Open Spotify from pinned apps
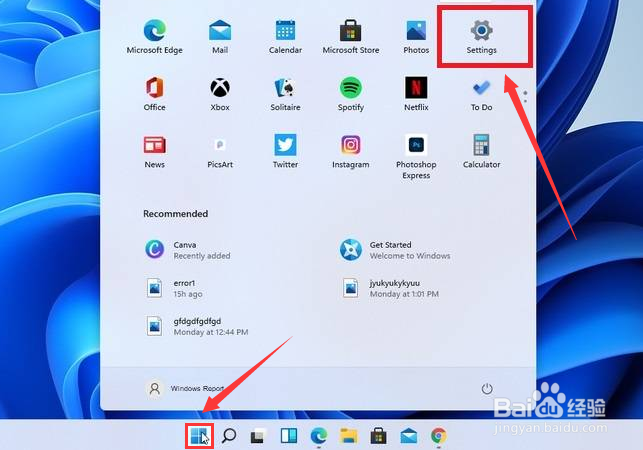The image size is (643, 450). tap(351, 94)
